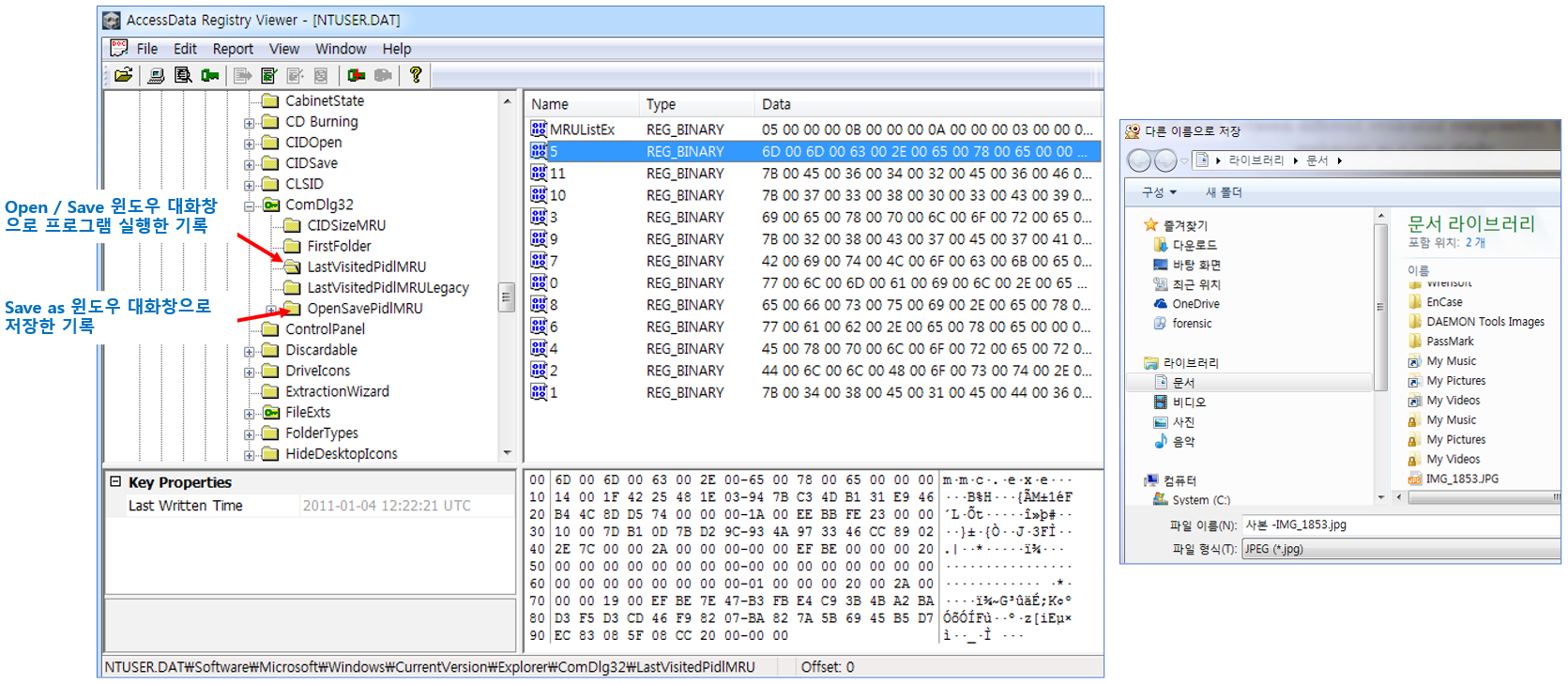Click DAEMON Tools Images folder in save dialog

pos(1484,322)
